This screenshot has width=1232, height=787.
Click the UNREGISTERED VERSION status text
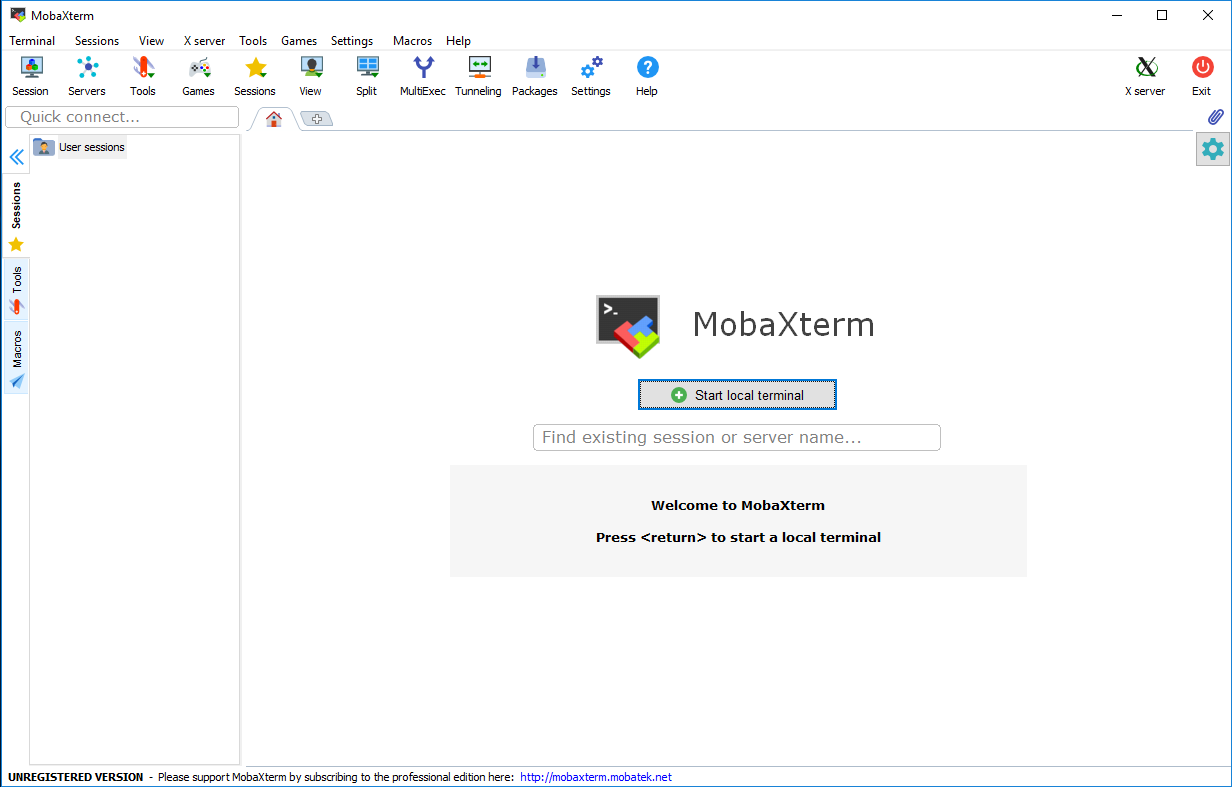click(76, 777)
